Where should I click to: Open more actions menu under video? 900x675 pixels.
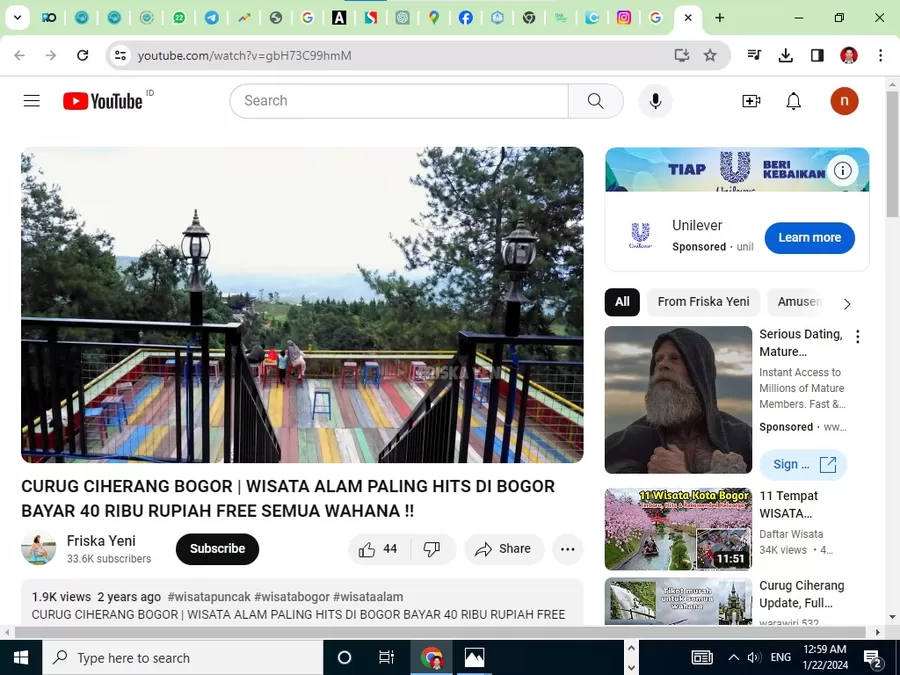click(x=567, y=549)
